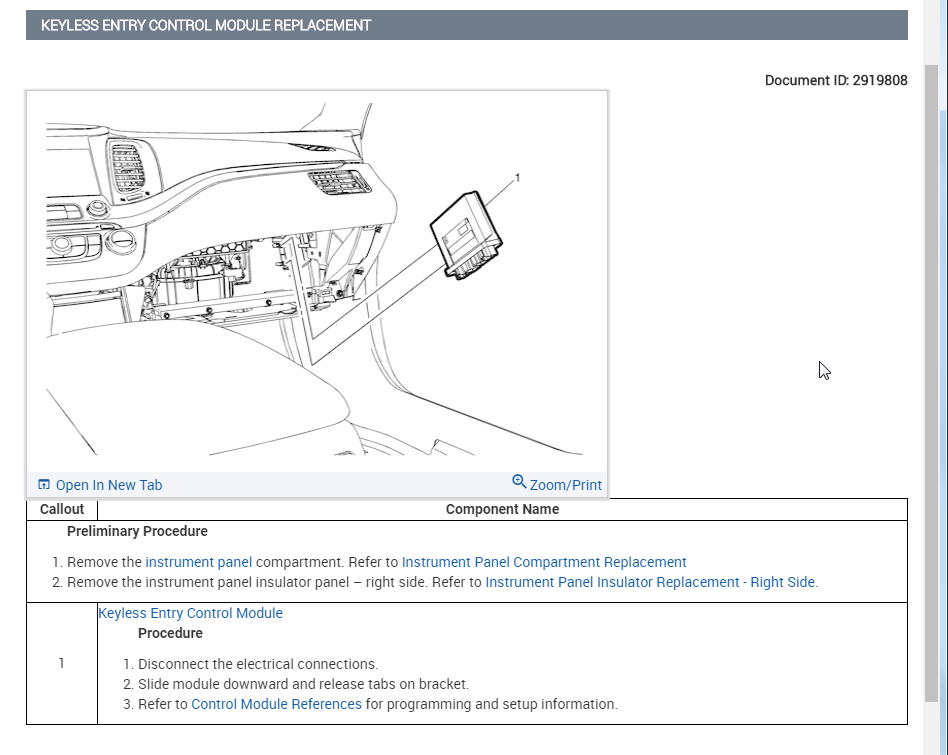Select the Document ID 2919808 text
Screen dimensions: 948x755
click(835, 80)
